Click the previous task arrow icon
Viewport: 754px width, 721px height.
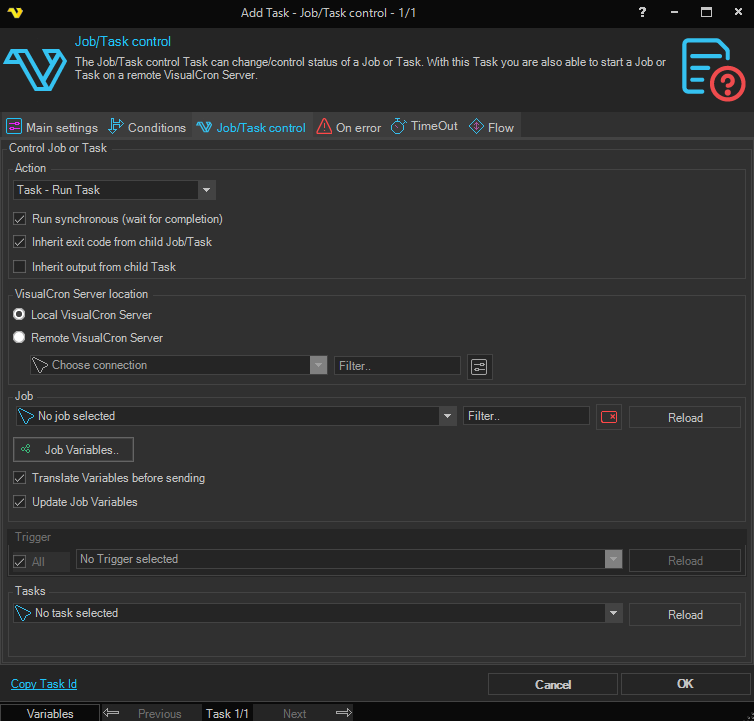pyautogui.click(x=112, y=713)
